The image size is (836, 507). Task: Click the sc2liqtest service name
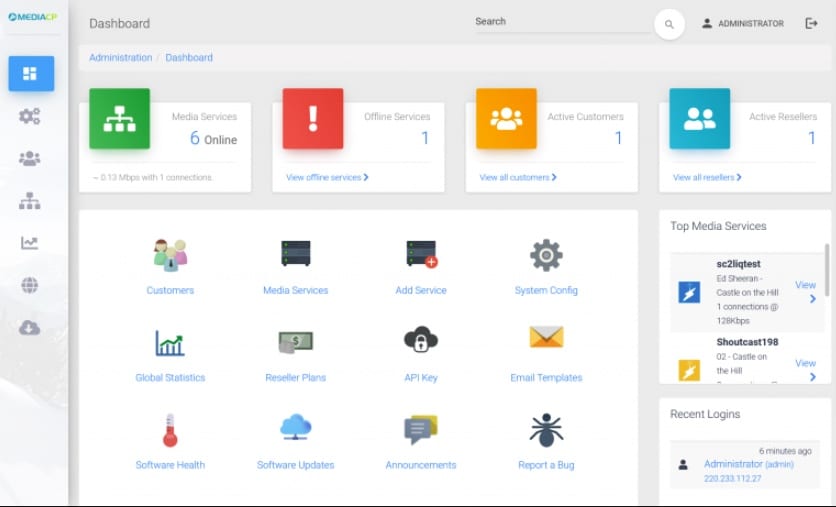coord(738,264)
